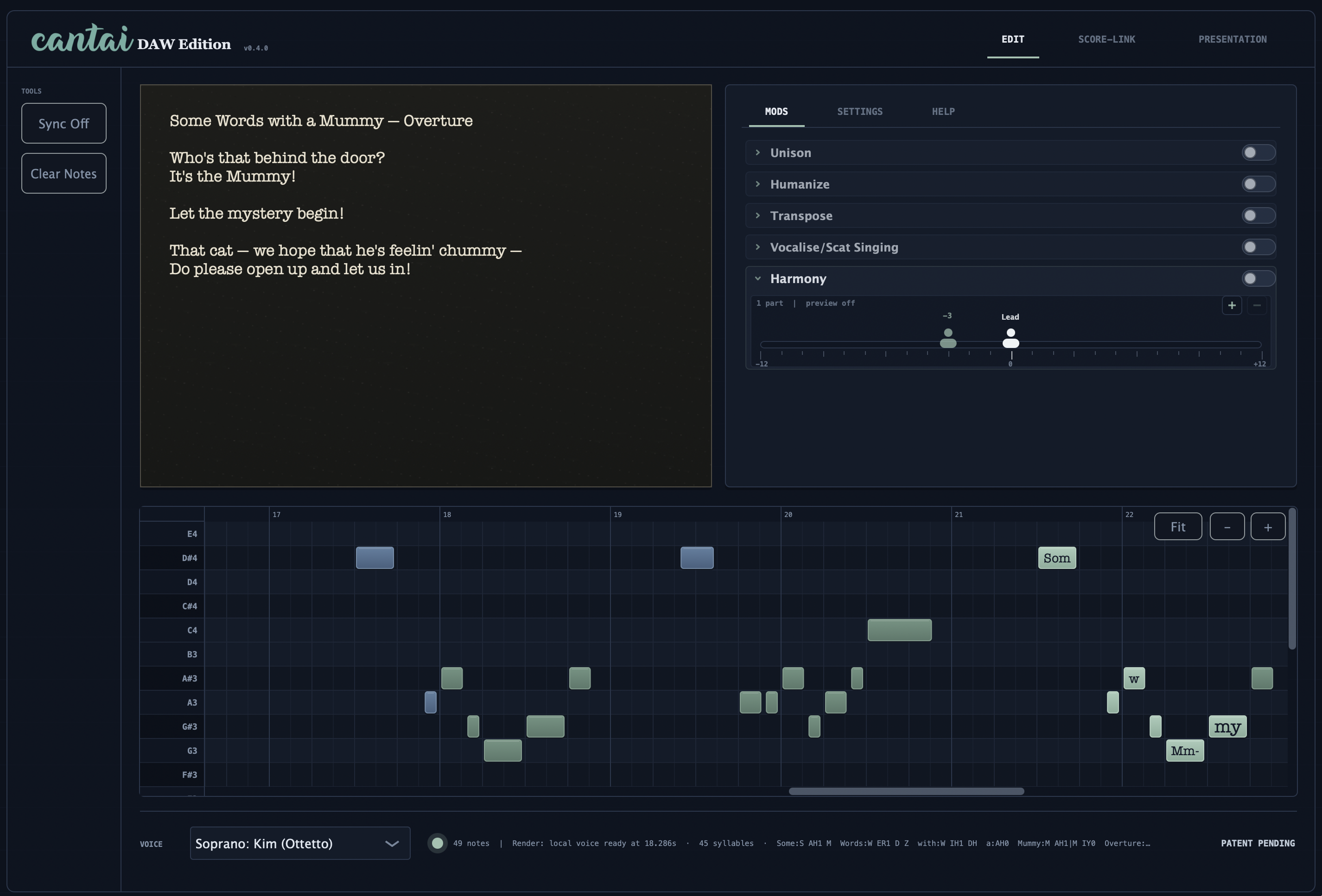Select the "w" note block
The width and height of the screenshot is (1322, 896).
pos(1134,678)
